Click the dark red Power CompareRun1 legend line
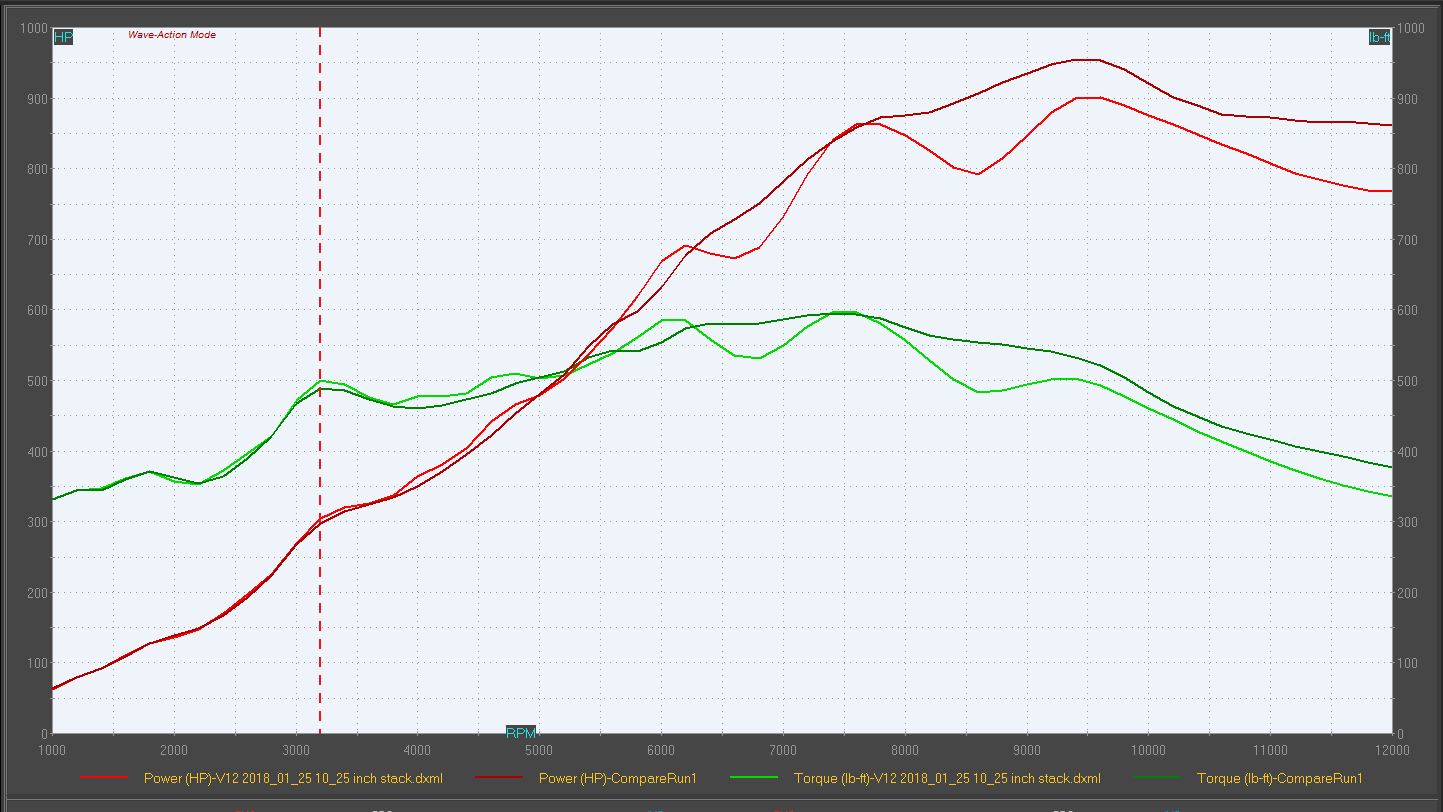Screen dimensions: 1443x812 (498, 778)
